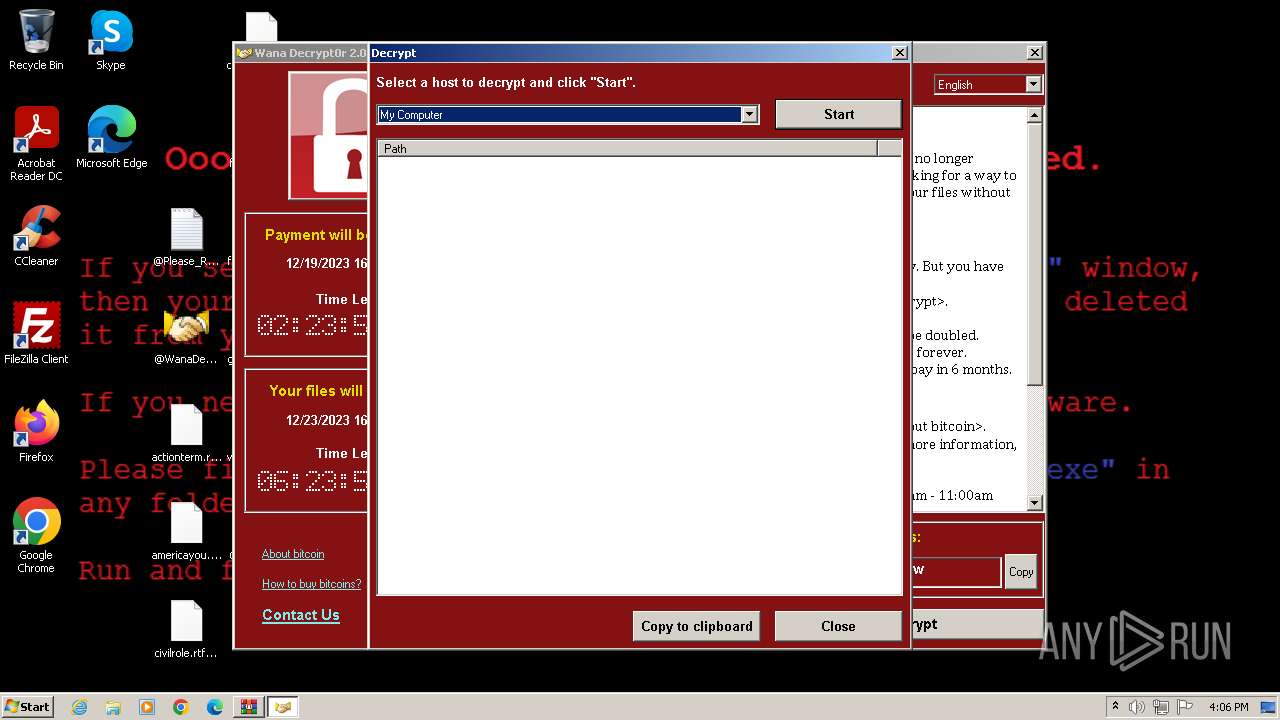The height and width of the screenshot is (720, 1280).
Task: Launch Microsoft Edge desktop shortcut
Action: [111, 138]
